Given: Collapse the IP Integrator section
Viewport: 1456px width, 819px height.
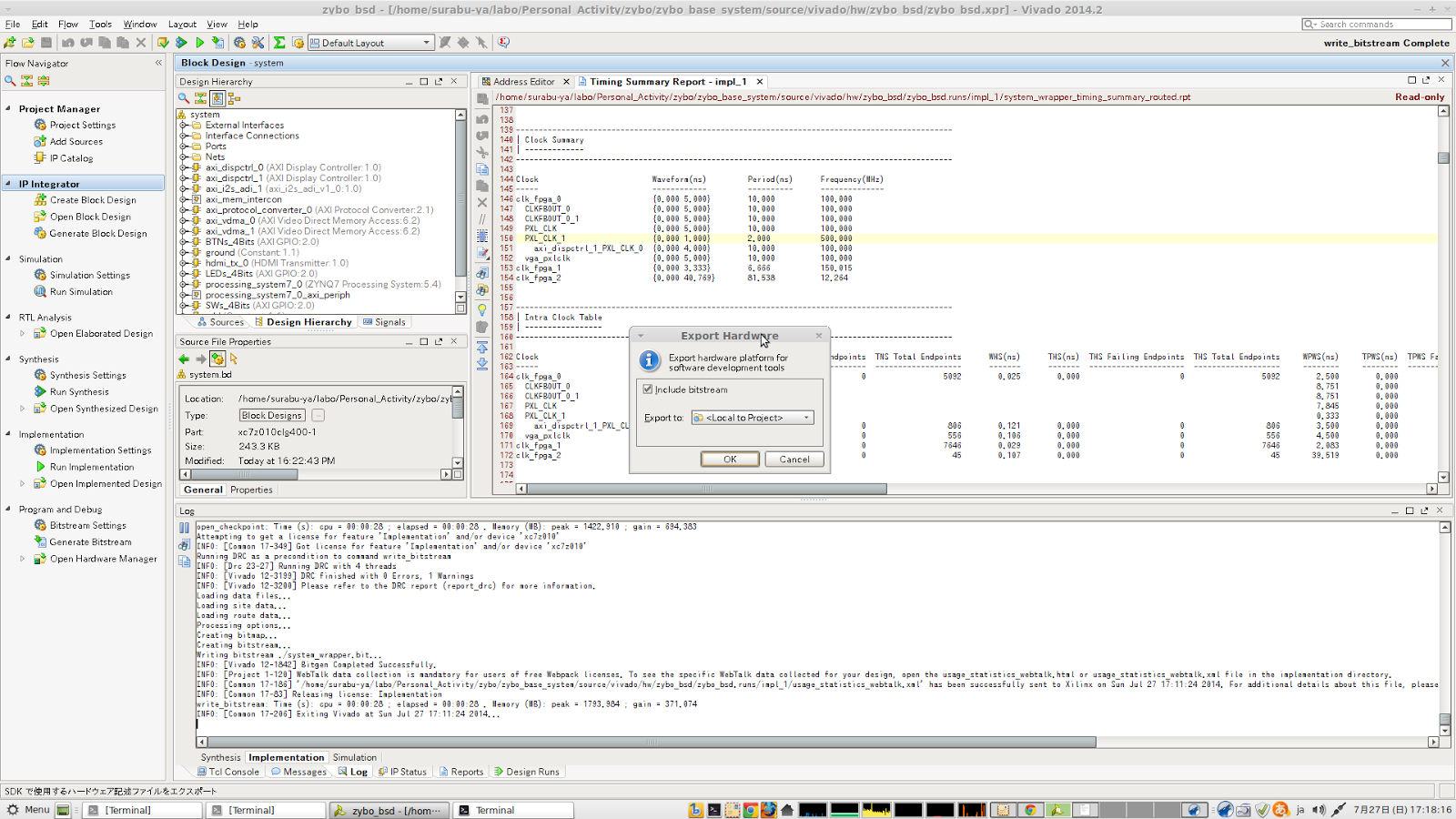Looking at the screenshot, I should (8, 184).
